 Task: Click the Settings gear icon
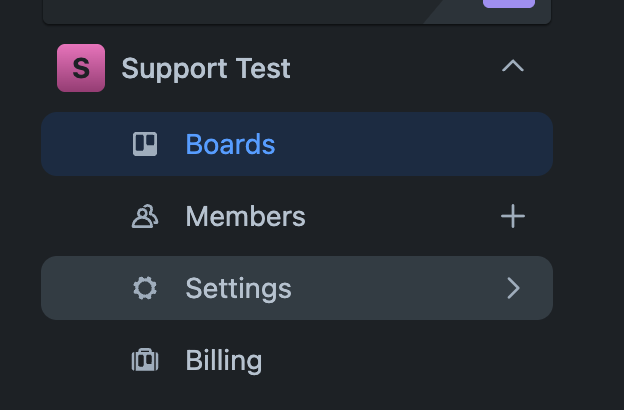pos(145,288)
